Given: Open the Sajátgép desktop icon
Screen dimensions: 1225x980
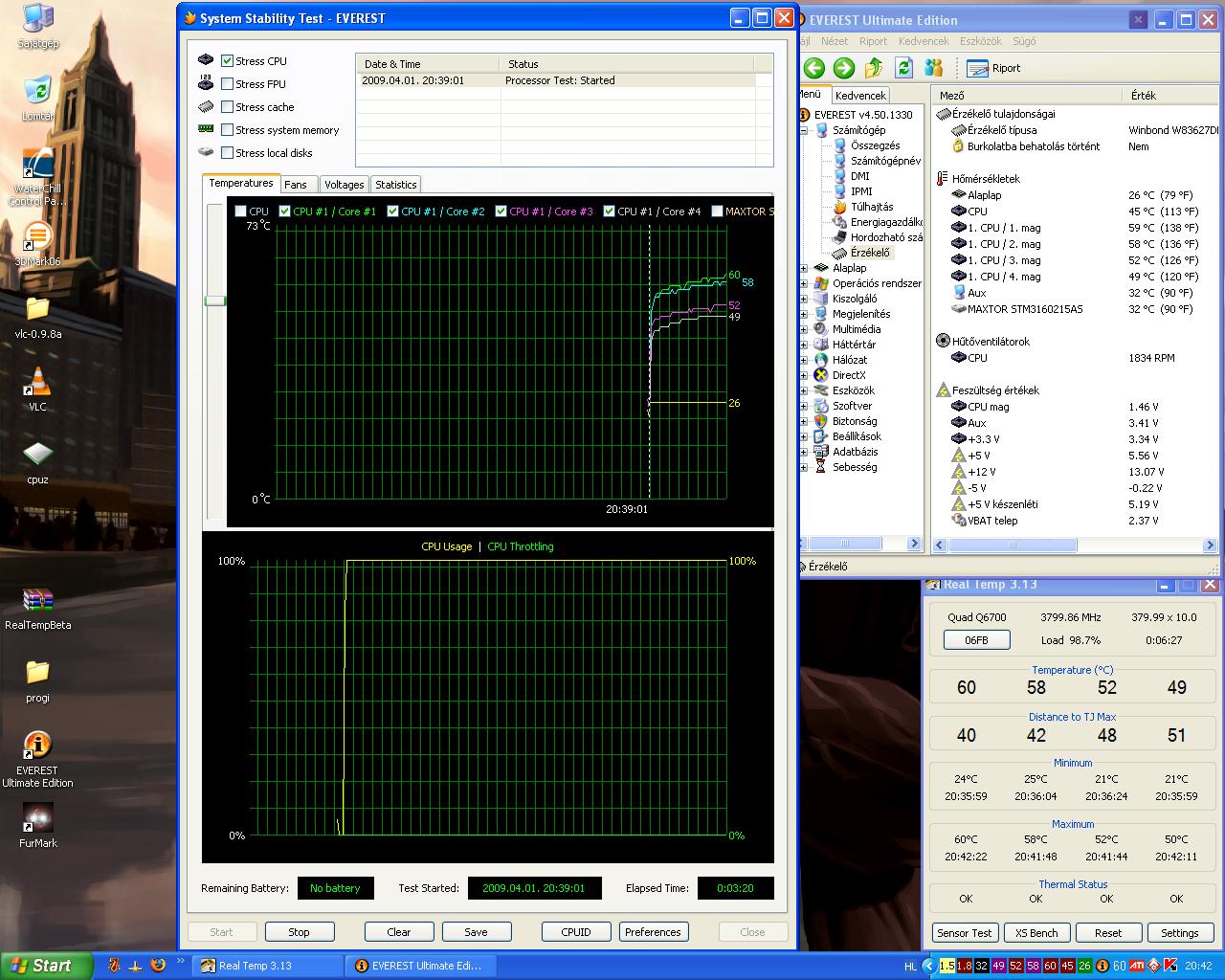Looking at the screenshot, I should 37,27.
